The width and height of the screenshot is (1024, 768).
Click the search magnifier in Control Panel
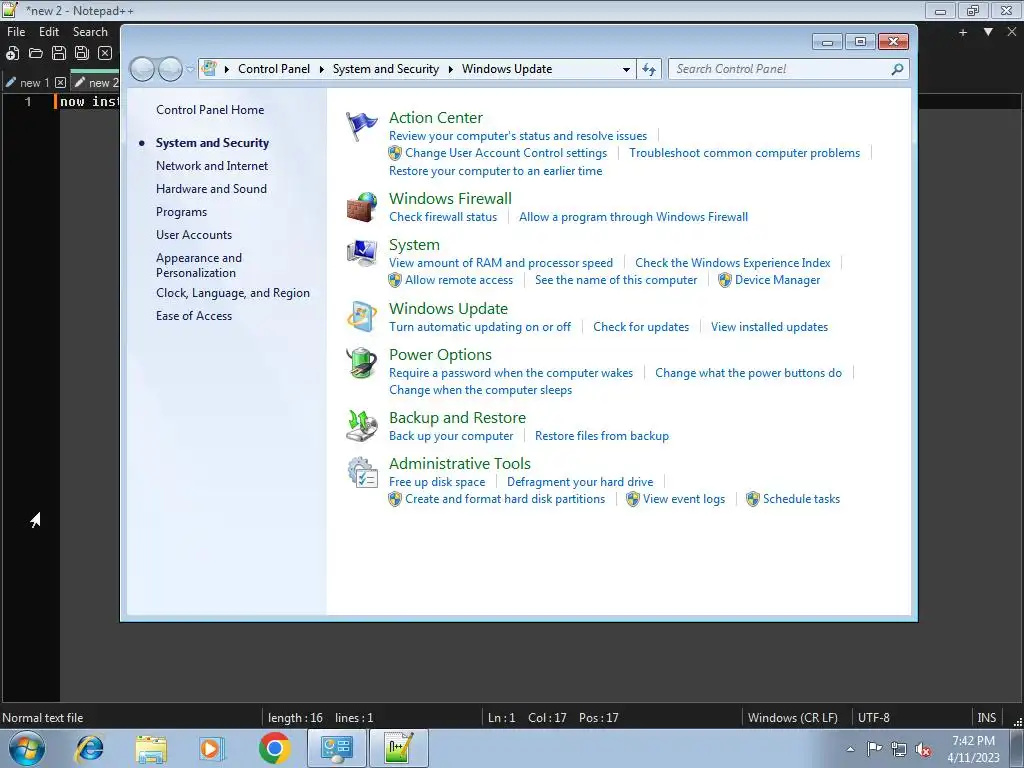coord(897,69)
